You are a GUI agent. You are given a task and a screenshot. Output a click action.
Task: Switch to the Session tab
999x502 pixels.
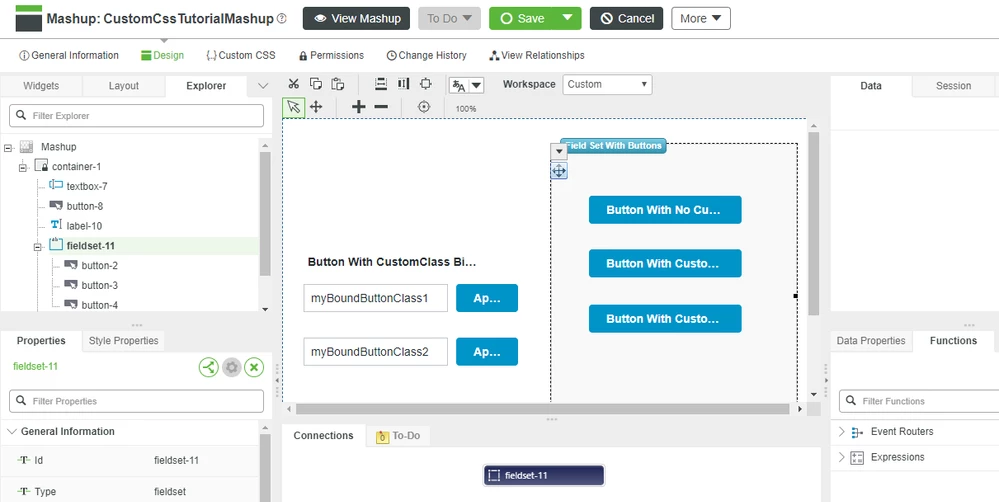tap(953, 85)
